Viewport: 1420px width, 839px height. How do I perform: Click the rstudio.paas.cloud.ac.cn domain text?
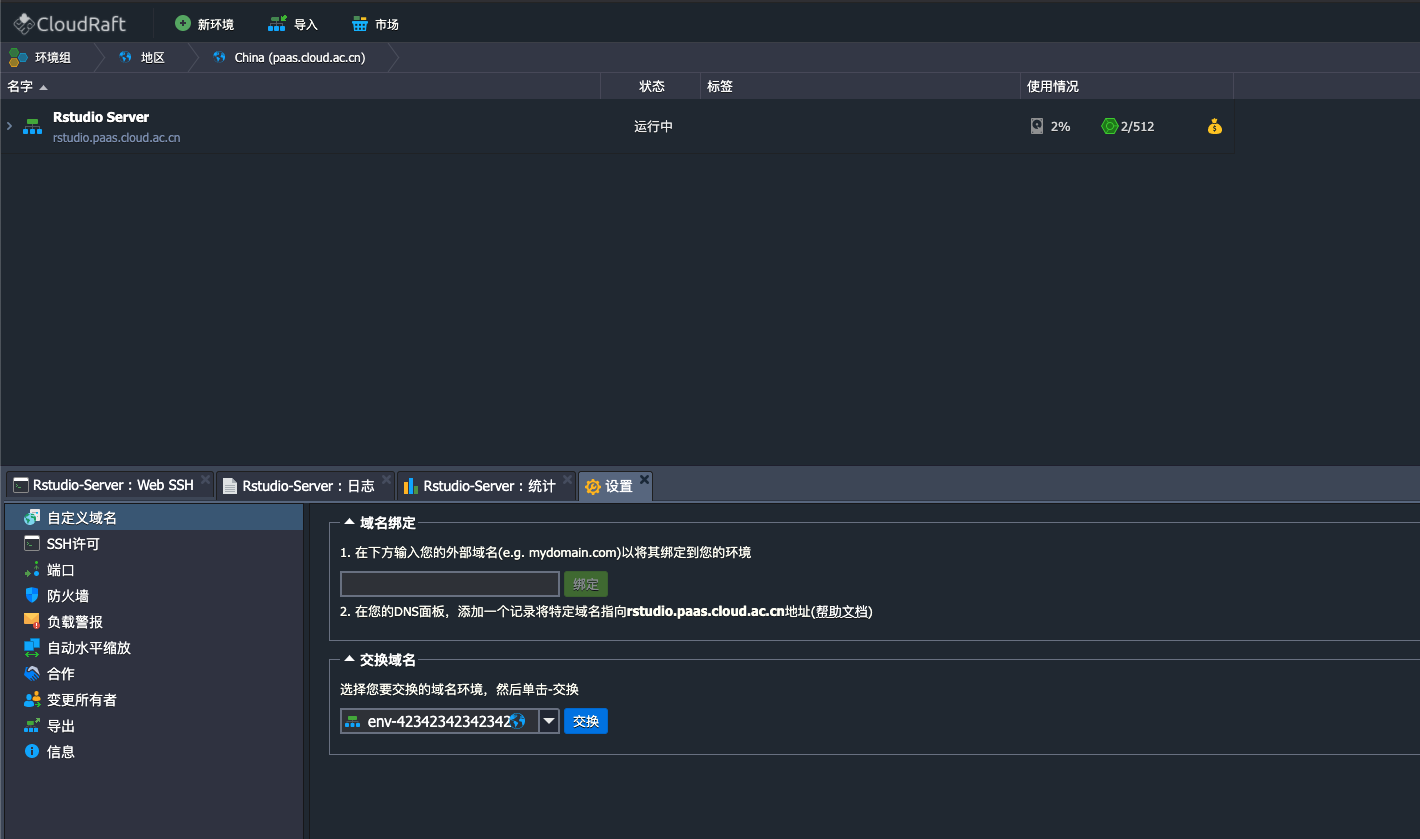coord(117,138)
